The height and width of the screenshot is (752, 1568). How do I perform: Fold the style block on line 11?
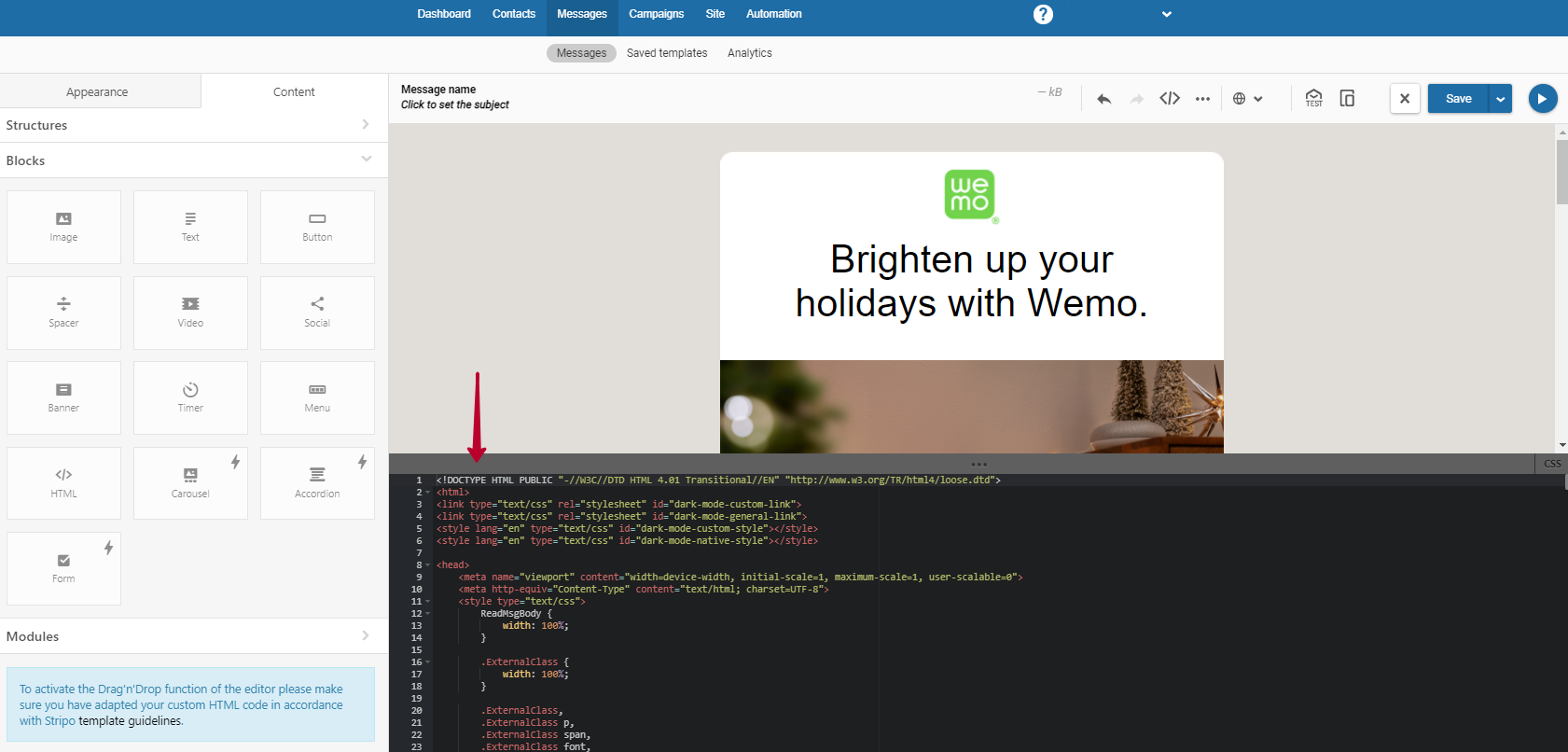[x=428, y=601]
